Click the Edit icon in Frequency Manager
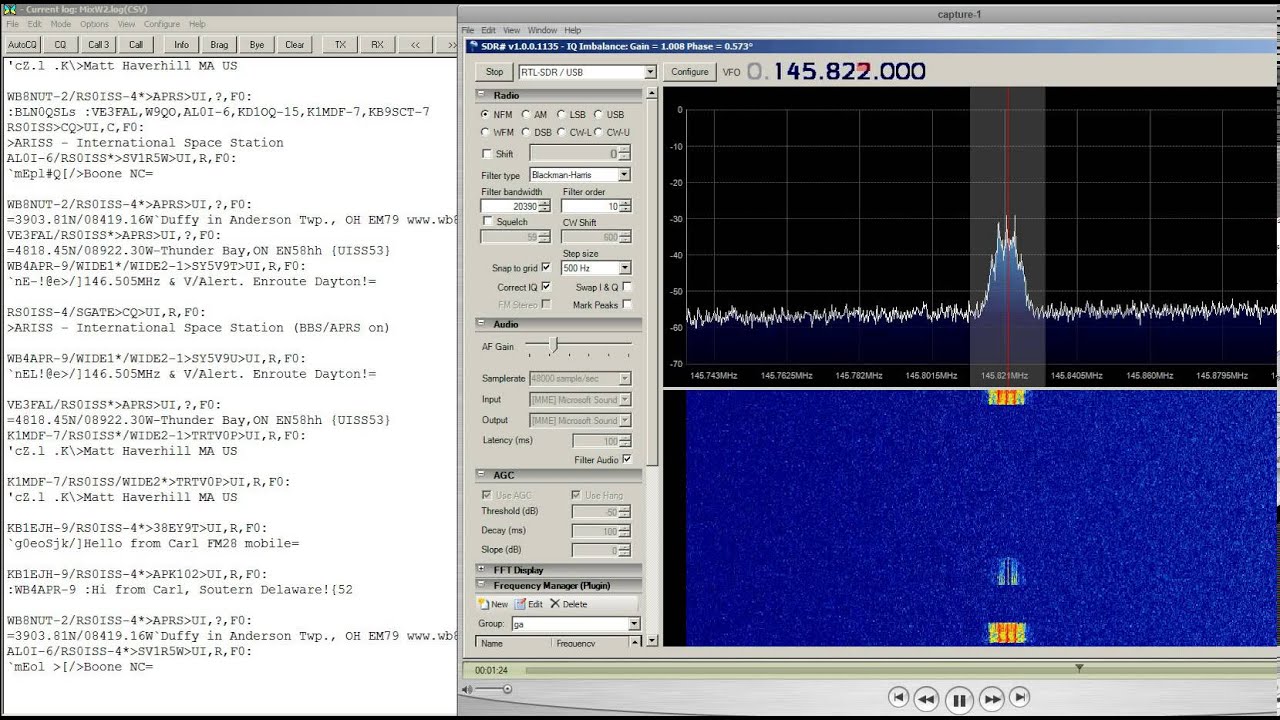The height and width of the screenshot is (720, 1280). [x=520, y=604]
